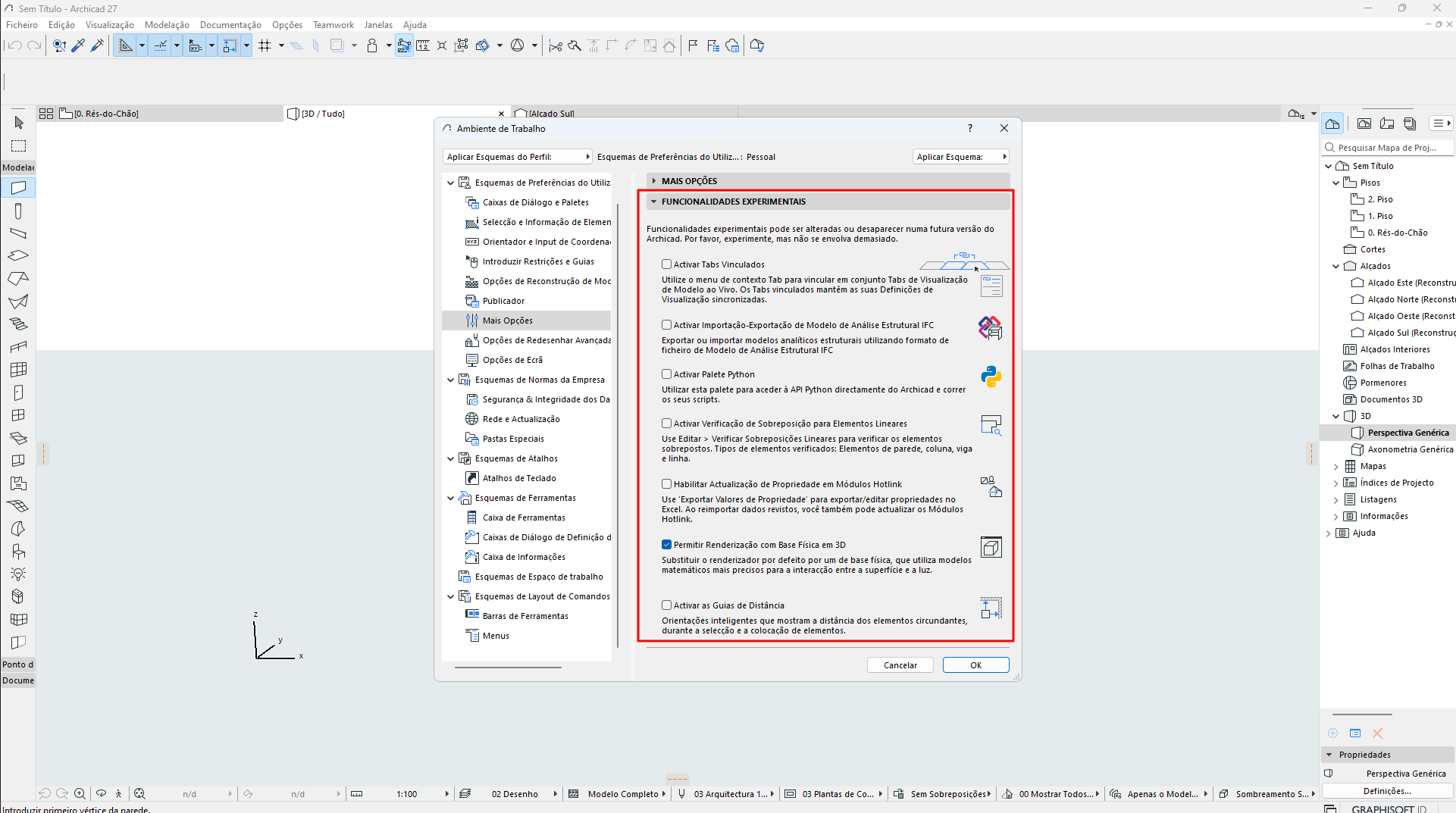This screenshot has width=1456, height=813.
Task: Open the Ficheiro menu
Action: click(x=22, y=25)
